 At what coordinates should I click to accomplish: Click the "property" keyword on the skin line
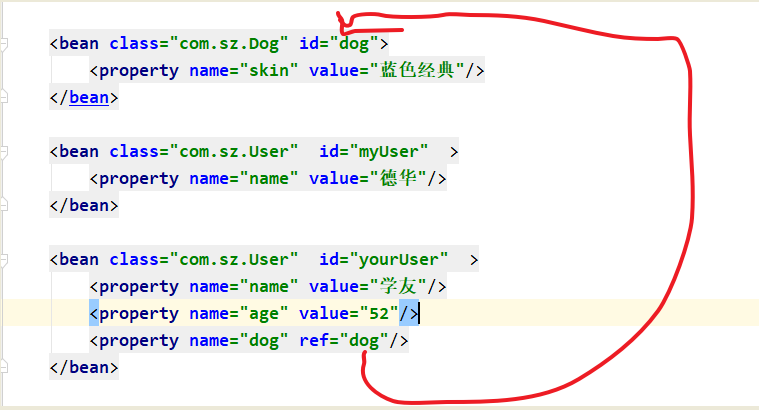[x=139, y=71]
